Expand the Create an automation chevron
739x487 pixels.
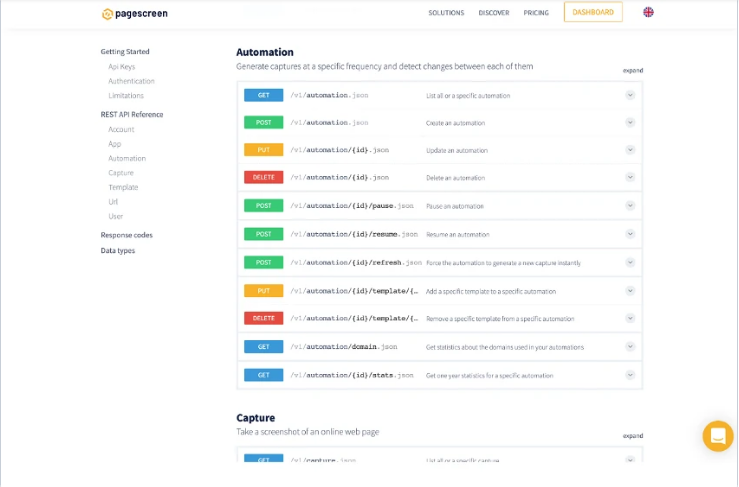click(630, 123)
